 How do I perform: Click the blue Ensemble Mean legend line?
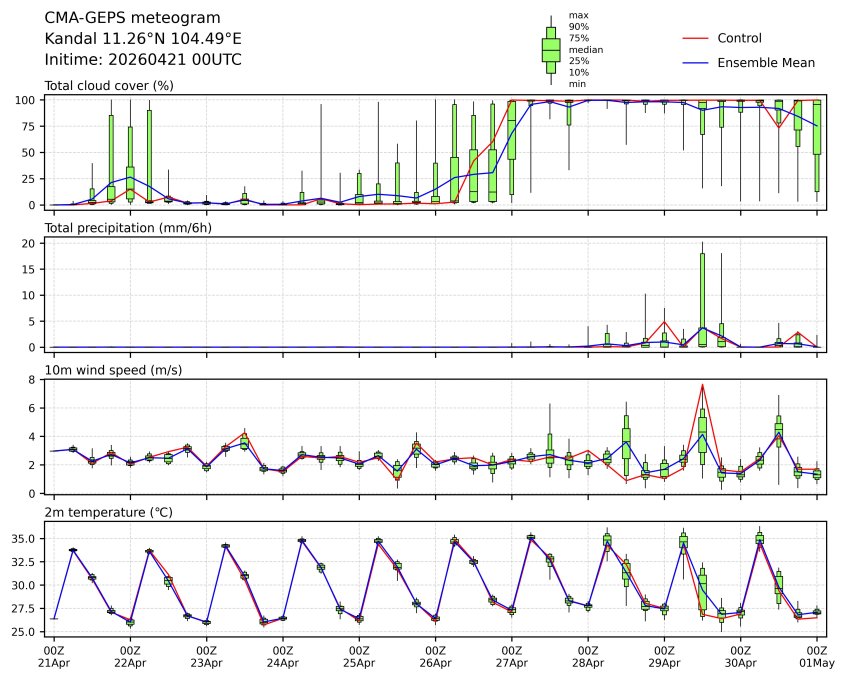pyautogui.click(x=695, y=63)
